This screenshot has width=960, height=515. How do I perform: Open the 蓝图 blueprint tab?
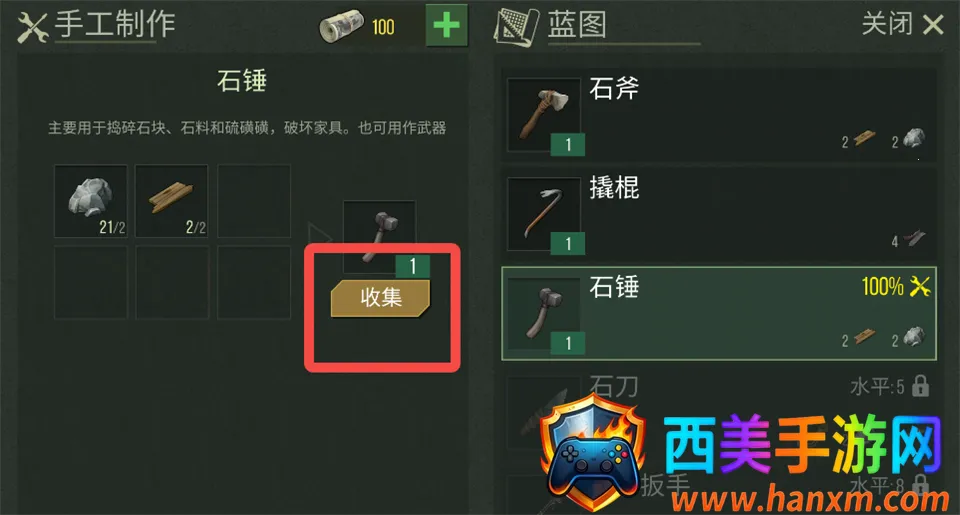577,24
